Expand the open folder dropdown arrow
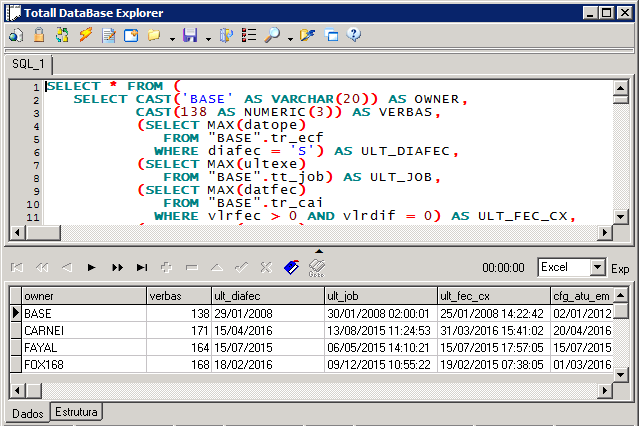 pos(172,39)
